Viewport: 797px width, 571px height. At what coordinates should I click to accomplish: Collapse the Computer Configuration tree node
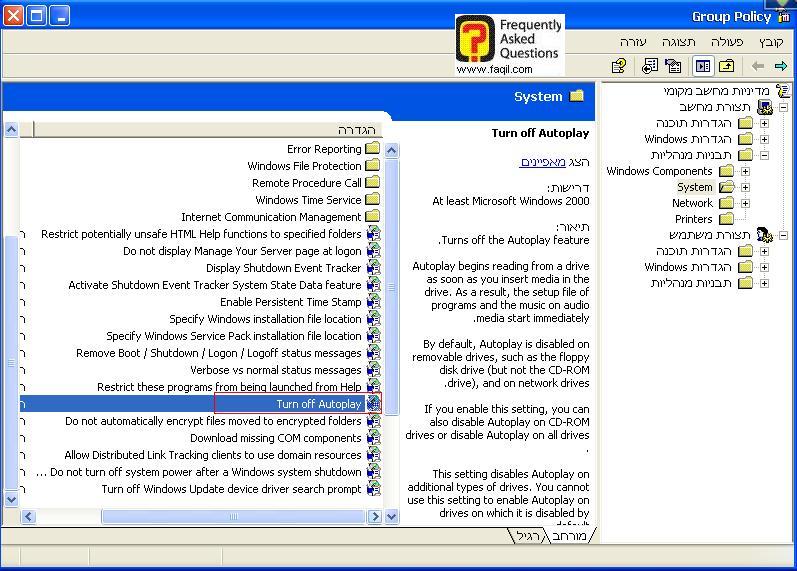[783, 107]
